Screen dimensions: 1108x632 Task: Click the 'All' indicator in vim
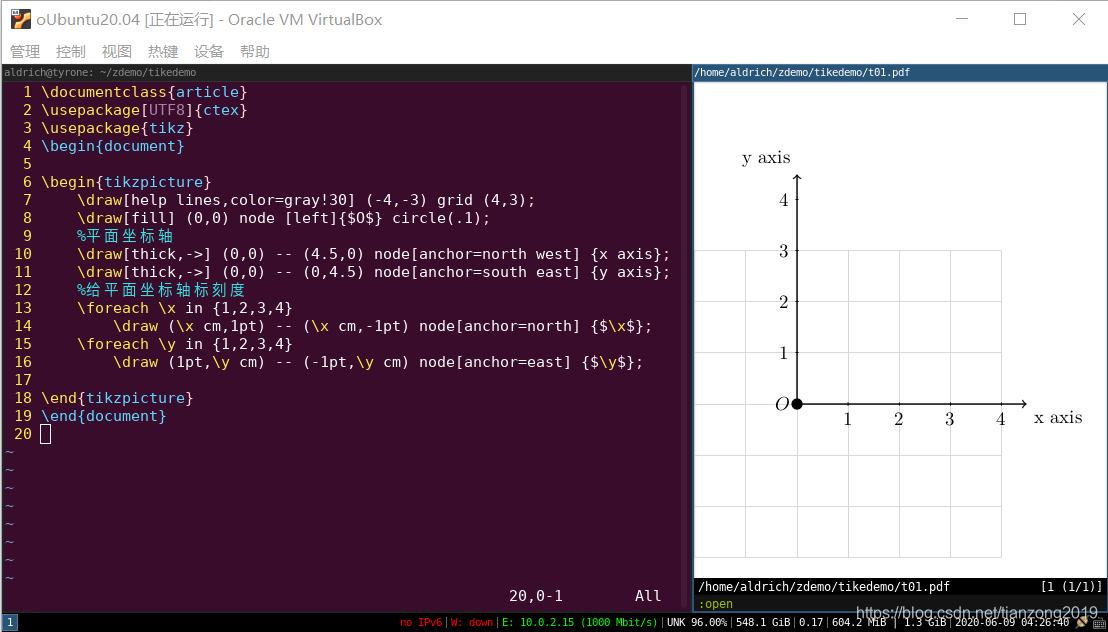point(648,596)
